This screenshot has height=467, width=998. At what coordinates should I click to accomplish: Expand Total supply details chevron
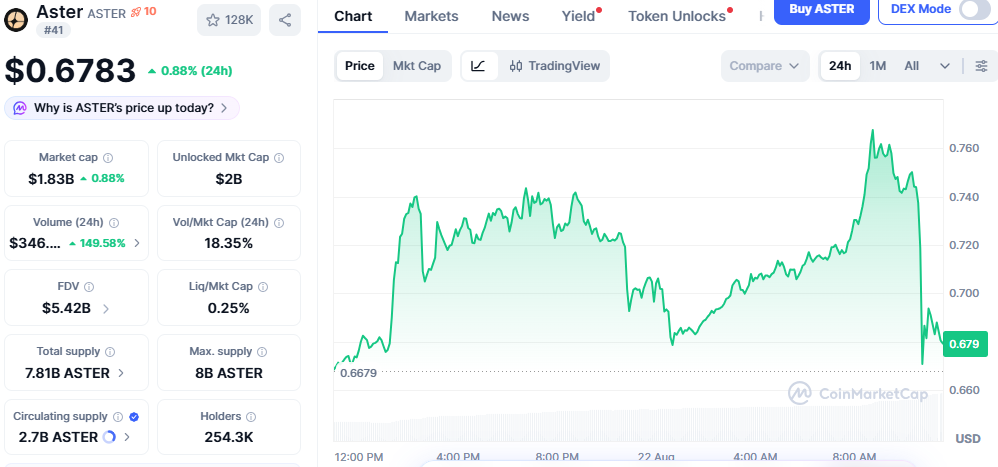[x=121, y=373]
